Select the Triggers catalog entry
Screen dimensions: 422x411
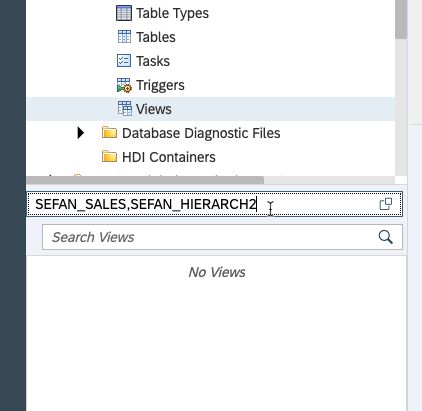pyautogui.click(x=160, y=85)
